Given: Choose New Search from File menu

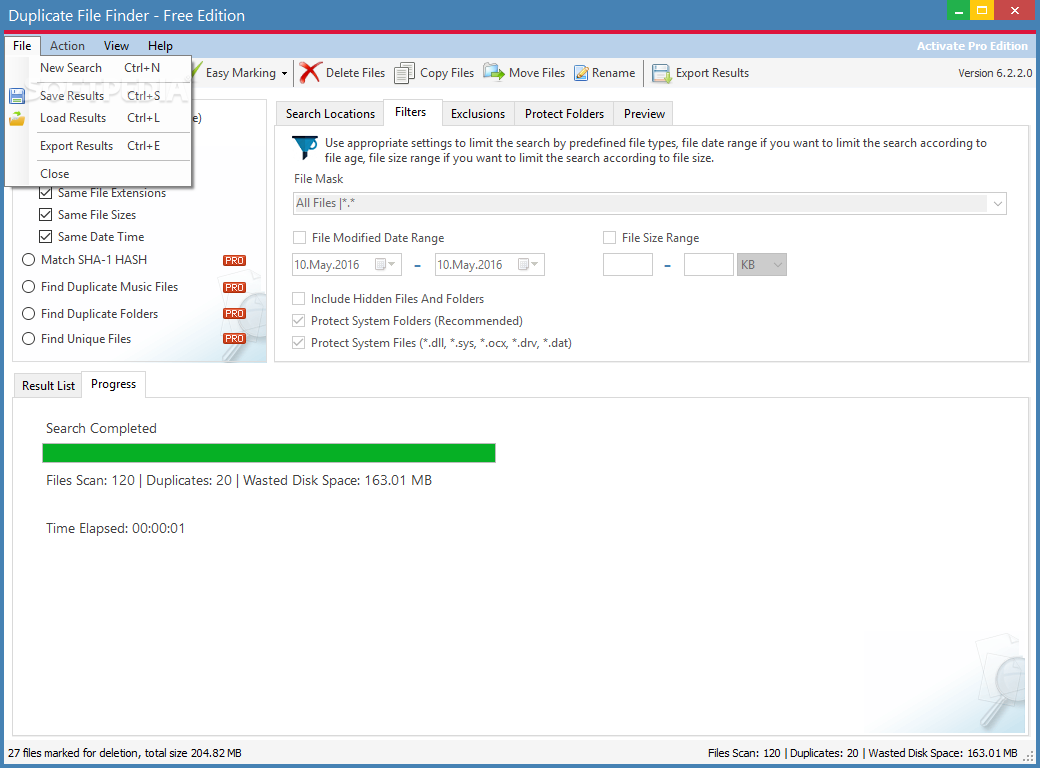Looking at the screenshot, I should [x=99, y=68].
